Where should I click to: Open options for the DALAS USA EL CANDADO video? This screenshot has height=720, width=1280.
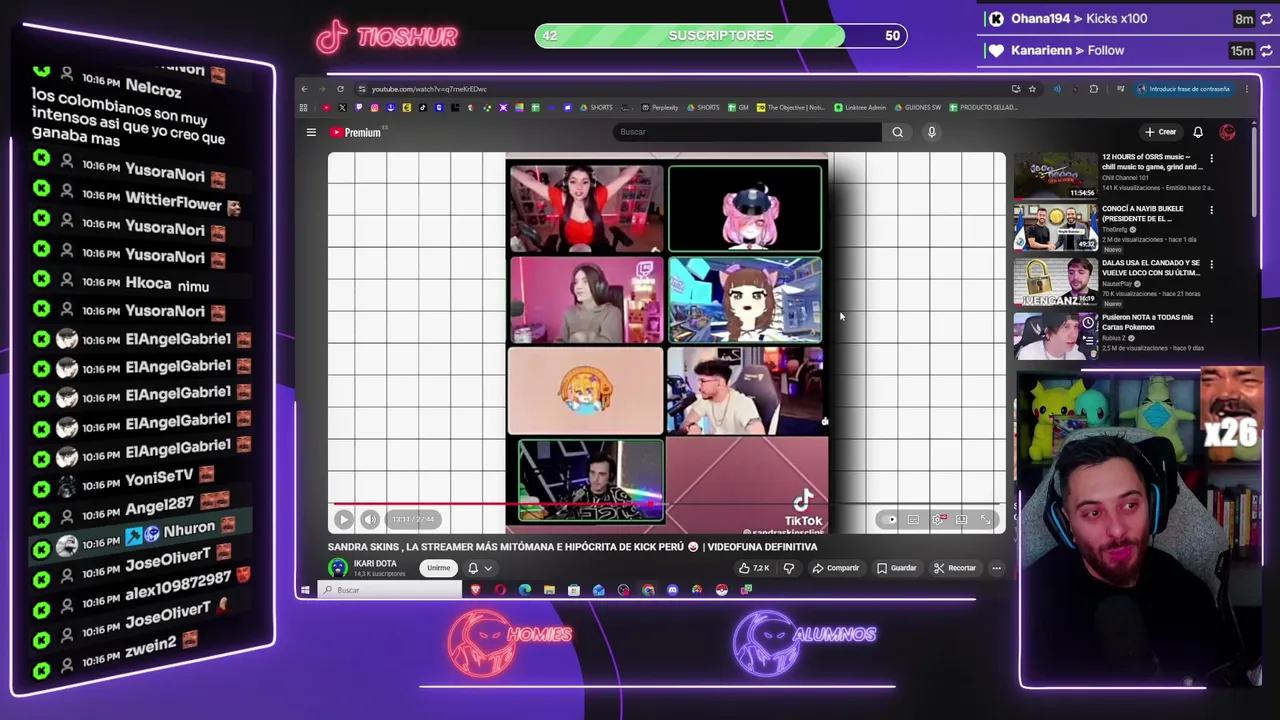[1212, 265]
